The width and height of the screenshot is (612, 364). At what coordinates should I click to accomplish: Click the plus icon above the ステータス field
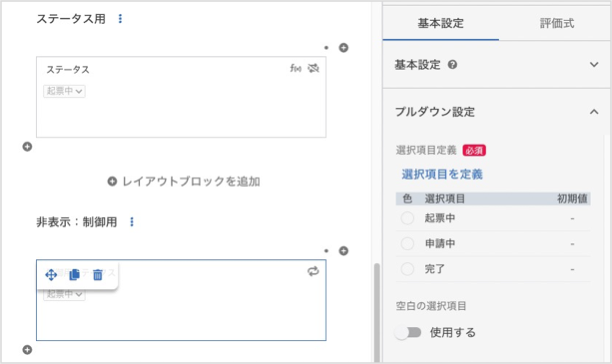coord(343,48)
